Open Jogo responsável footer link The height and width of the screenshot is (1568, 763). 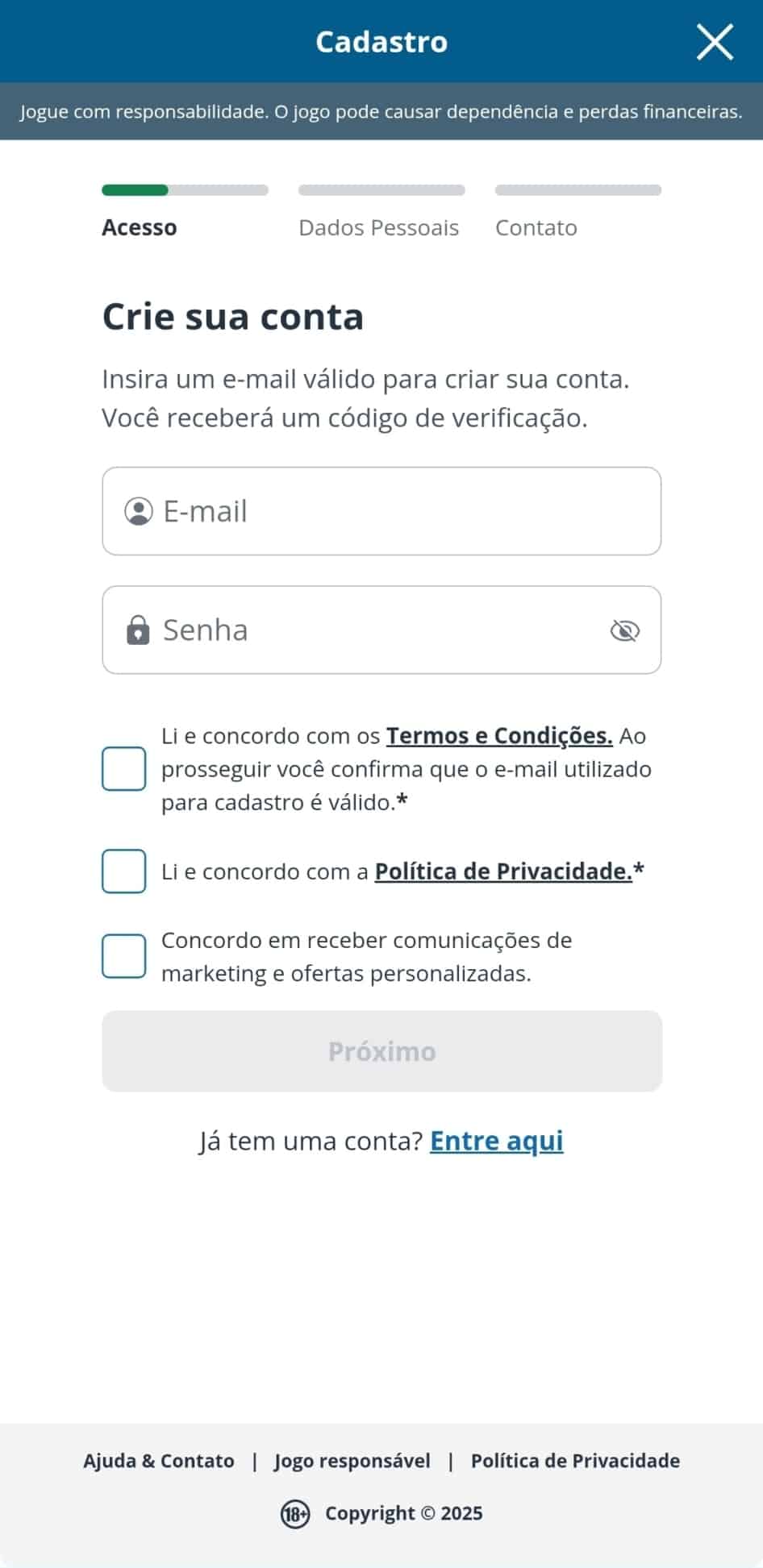pyautogui.click(x=352, y=1461)
